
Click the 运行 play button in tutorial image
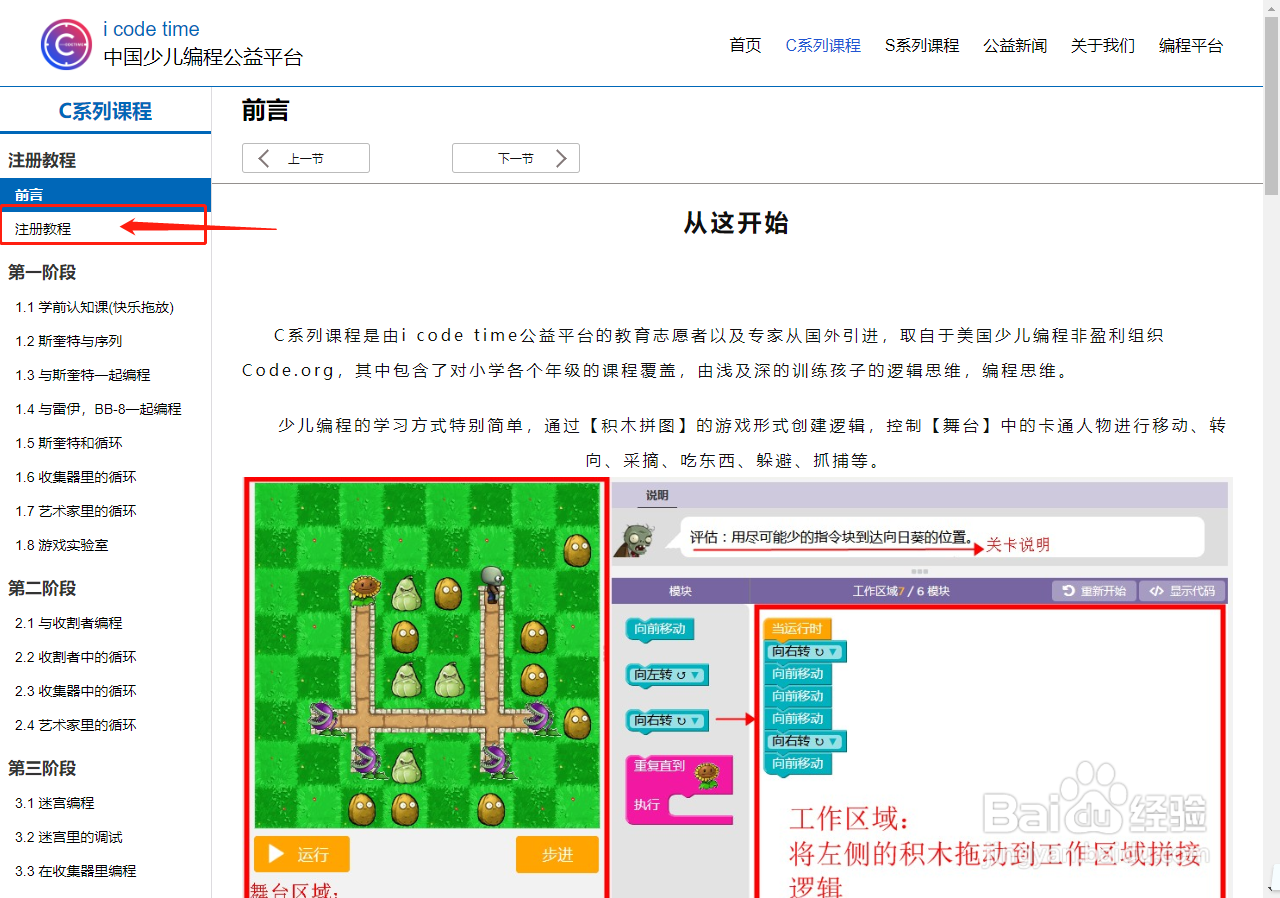coord(302,855)
